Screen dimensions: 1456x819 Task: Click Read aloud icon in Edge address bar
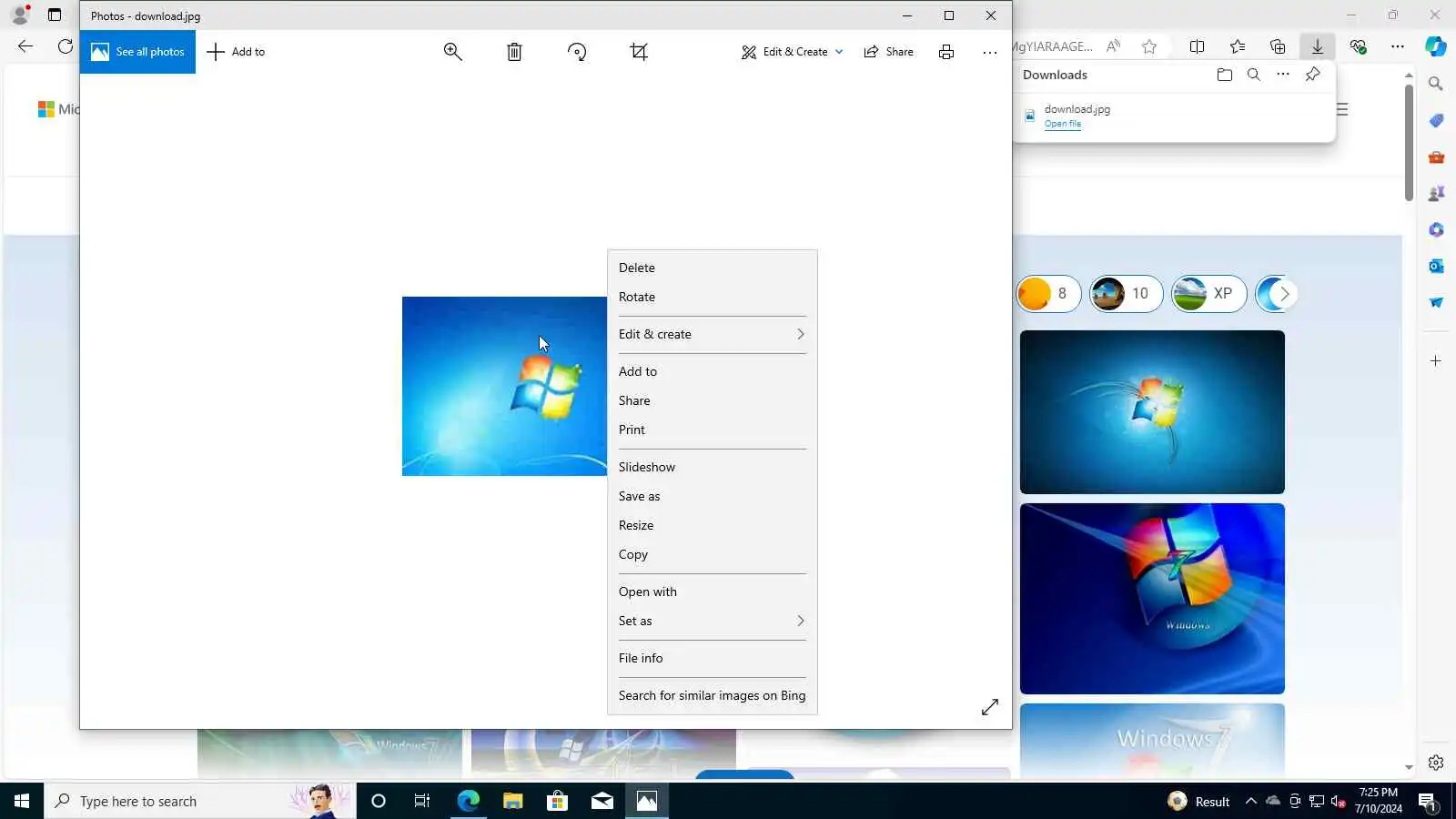1113,46
